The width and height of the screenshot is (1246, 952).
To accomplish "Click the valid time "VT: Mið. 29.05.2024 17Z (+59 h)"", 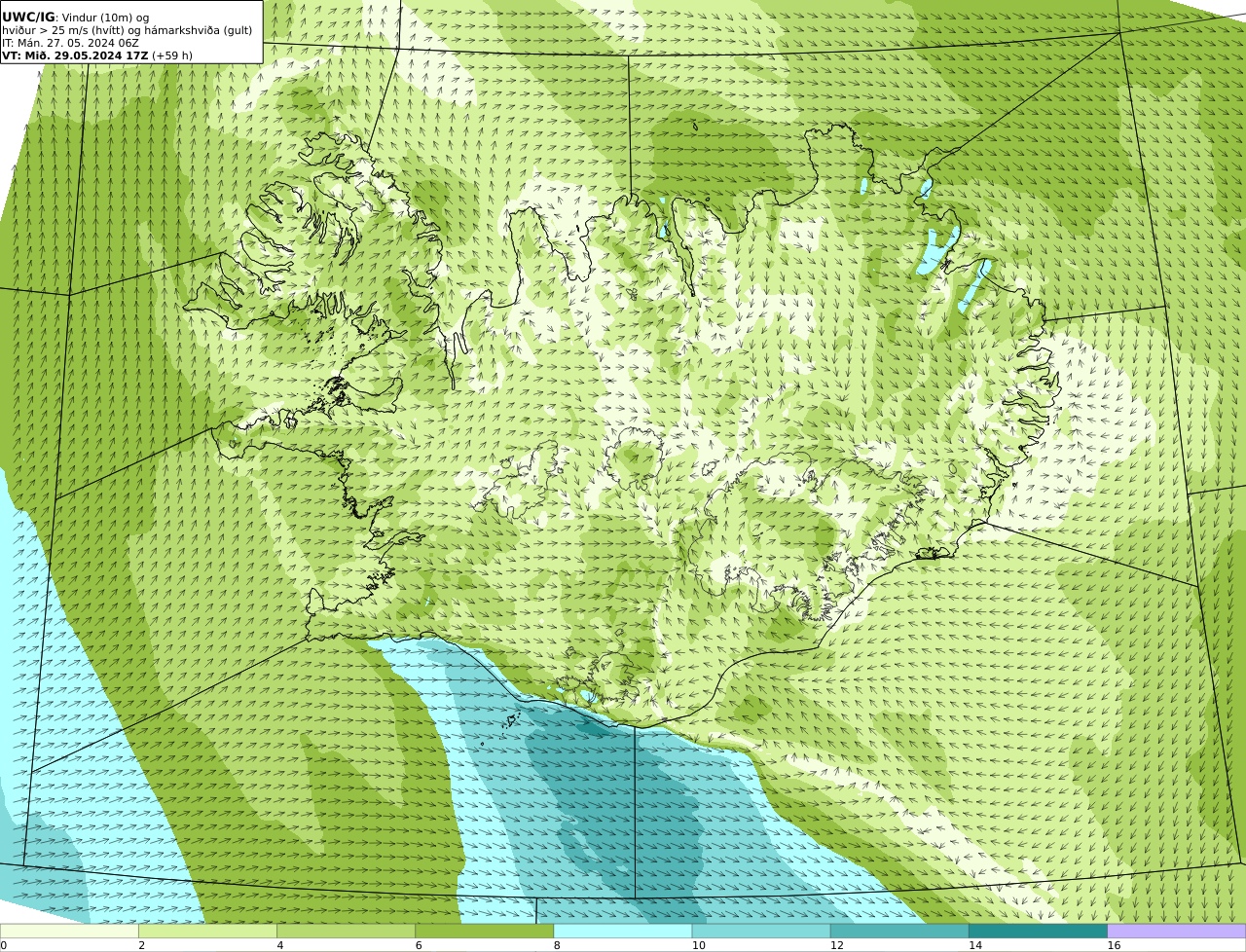I will (x=97, y=55).
